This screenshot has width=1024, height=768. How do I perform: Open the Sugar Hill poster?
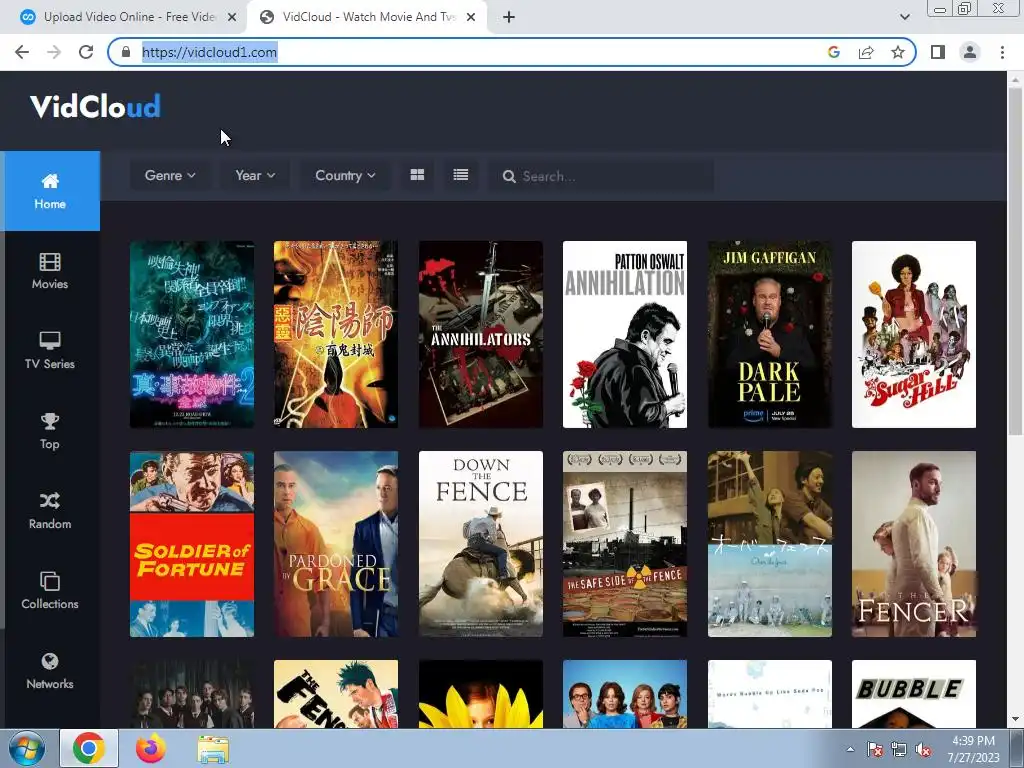coord(914,334)
